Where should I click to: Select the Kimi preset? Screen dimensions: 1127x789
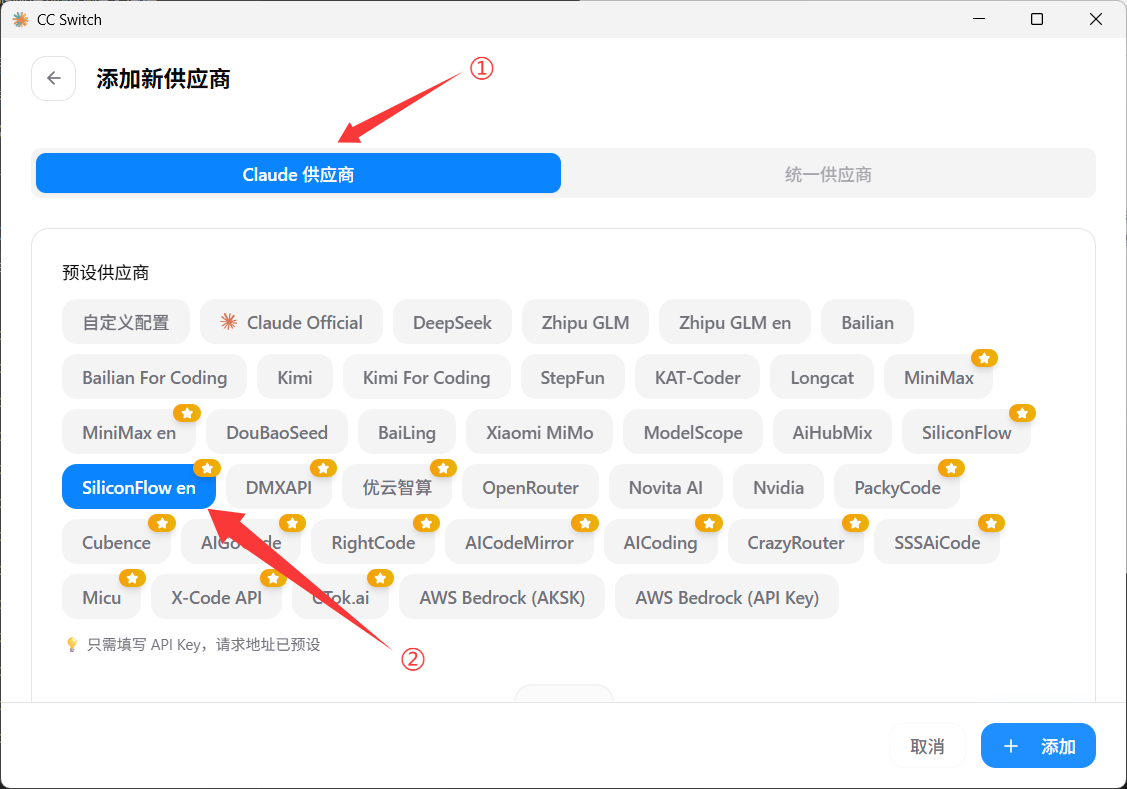click(295, 377)
